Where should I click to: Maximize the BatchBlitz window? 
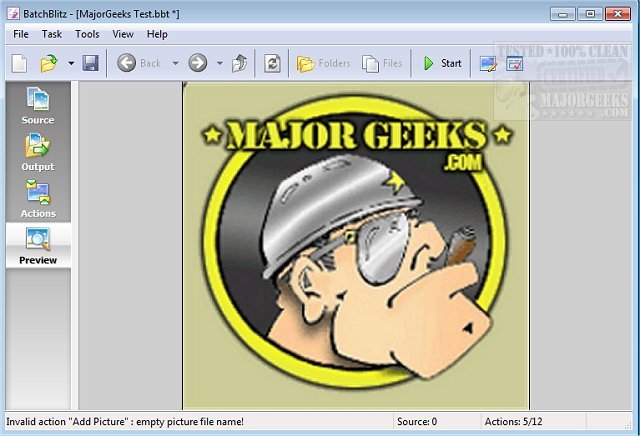[x=590, y=14]
